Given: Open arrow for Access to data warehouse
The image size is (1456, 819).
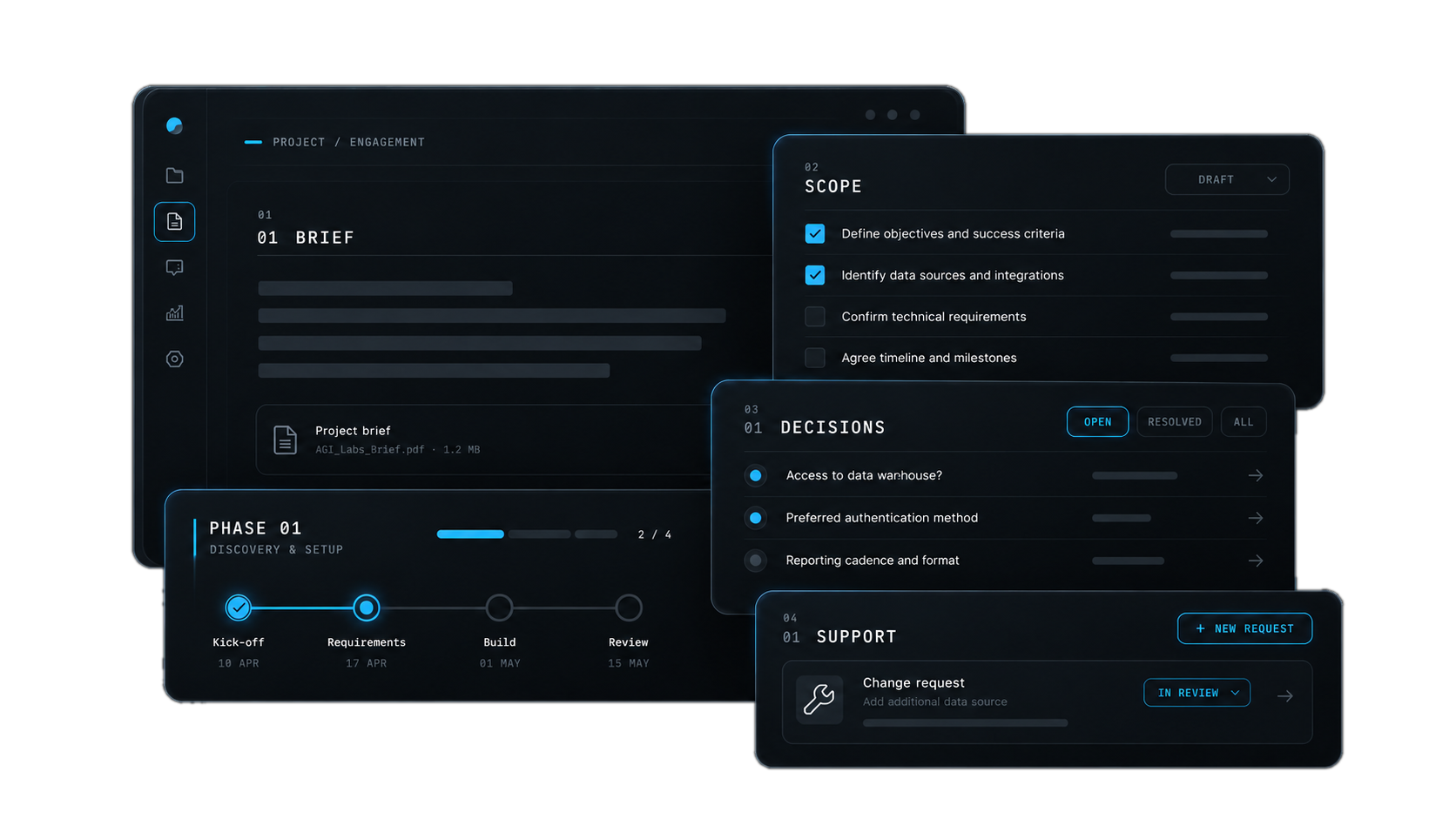Looking at the screenshot, I should (1255, 475).
